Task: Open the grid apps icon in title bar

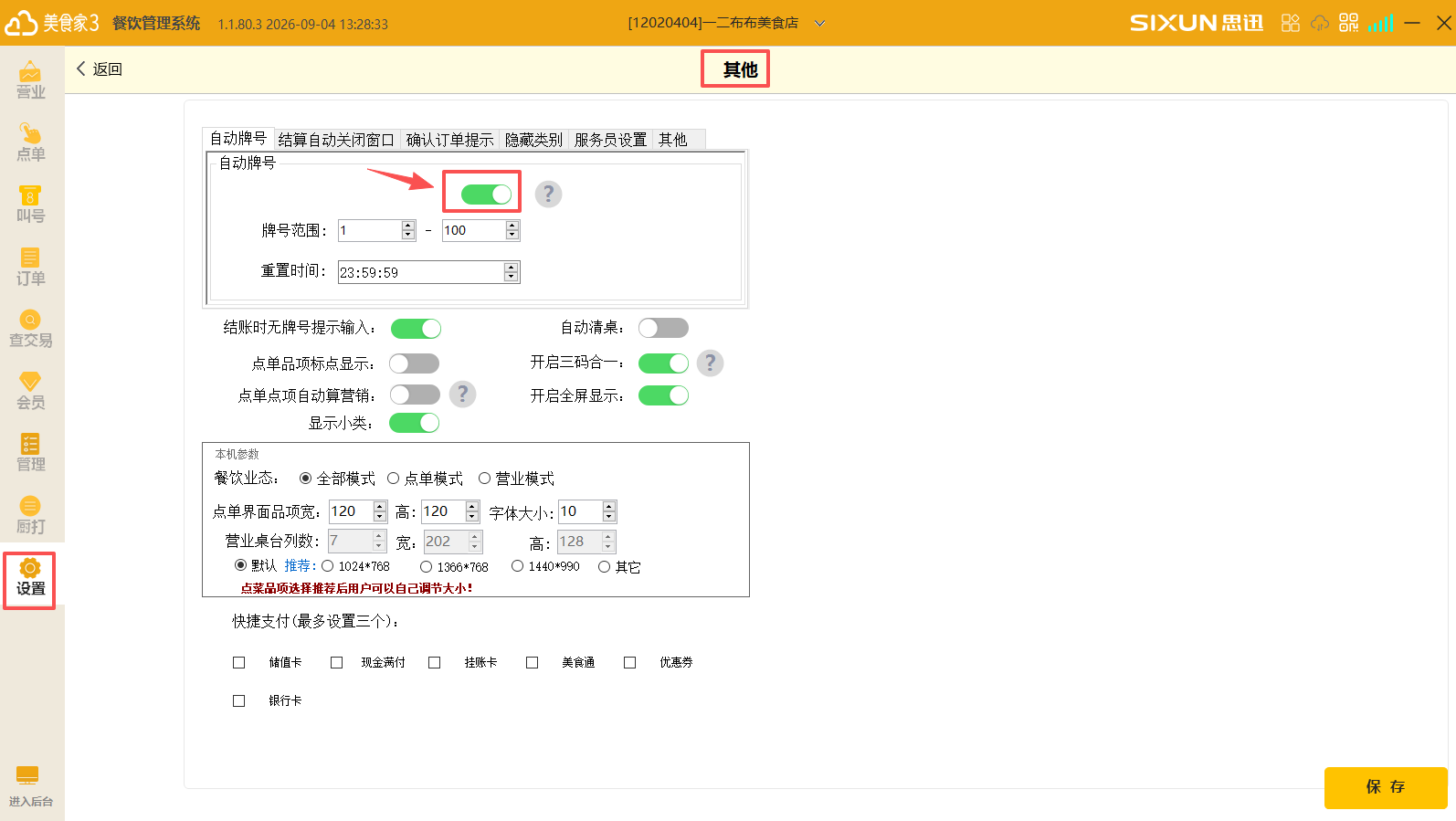Action: (x=1290, y=23)
